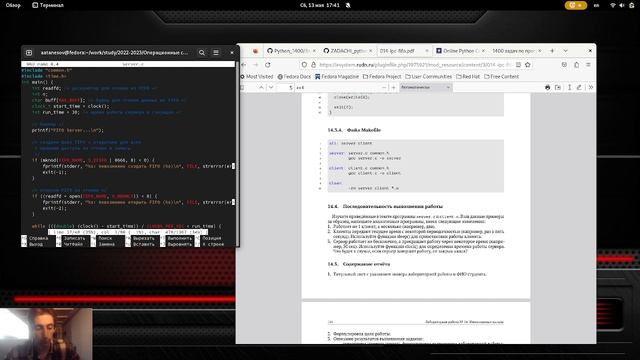Close the Python_1400 tab
The height and width of the screenshot is (360, 640).
click(314, 51)
